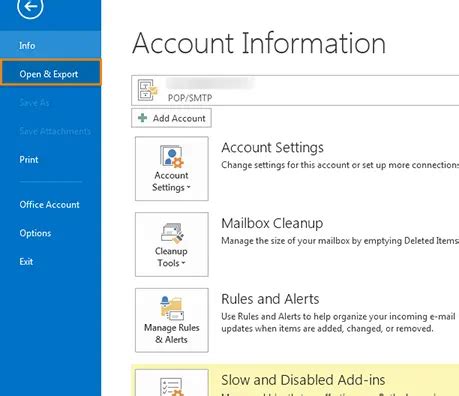Viewport: 459px width, 396px height.
Task: Click the Manage Rules & Alerts bell-folder icon
Action: tap(172, 308)
